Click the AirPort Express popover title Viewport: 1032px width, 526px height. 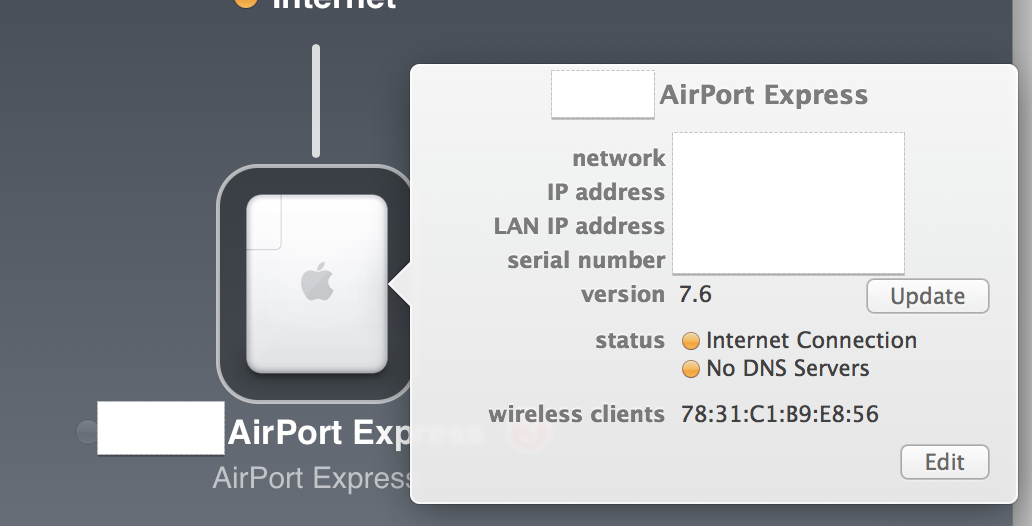763,95
